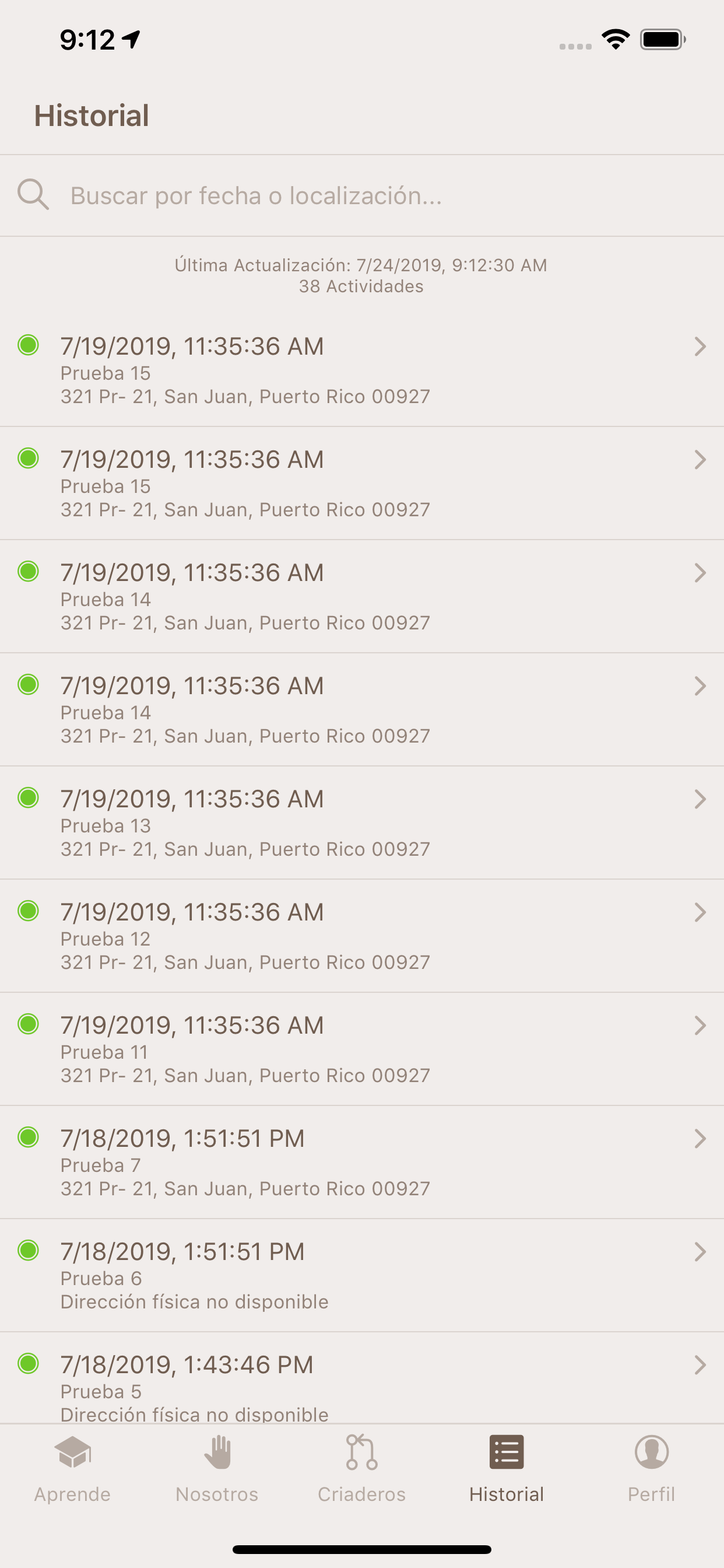
Task: Expand chevron for Prueba 11 entry
Action: click(700, 1025)
